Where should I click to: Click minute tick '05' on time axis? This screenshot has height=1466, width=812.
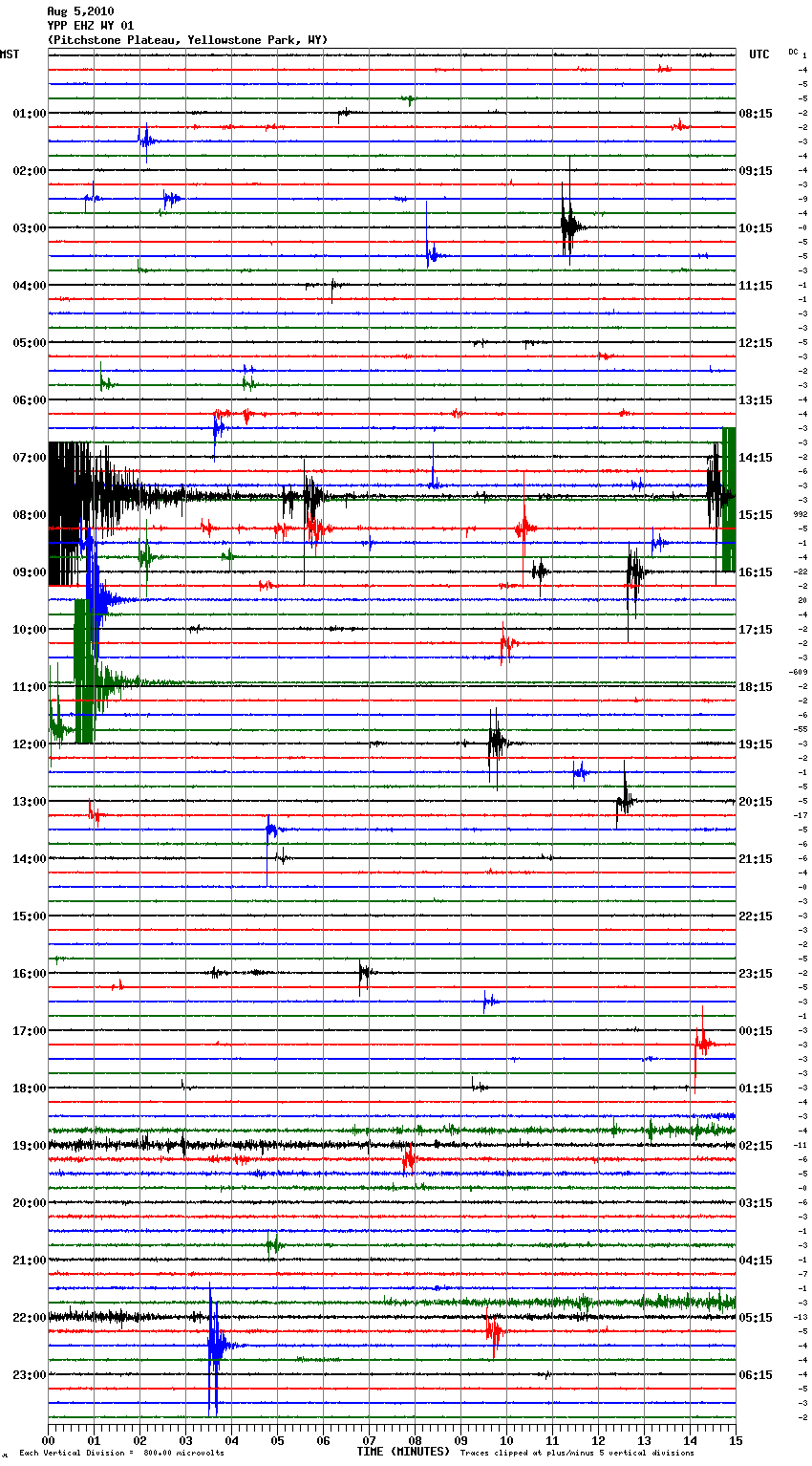coord(277,1440)
